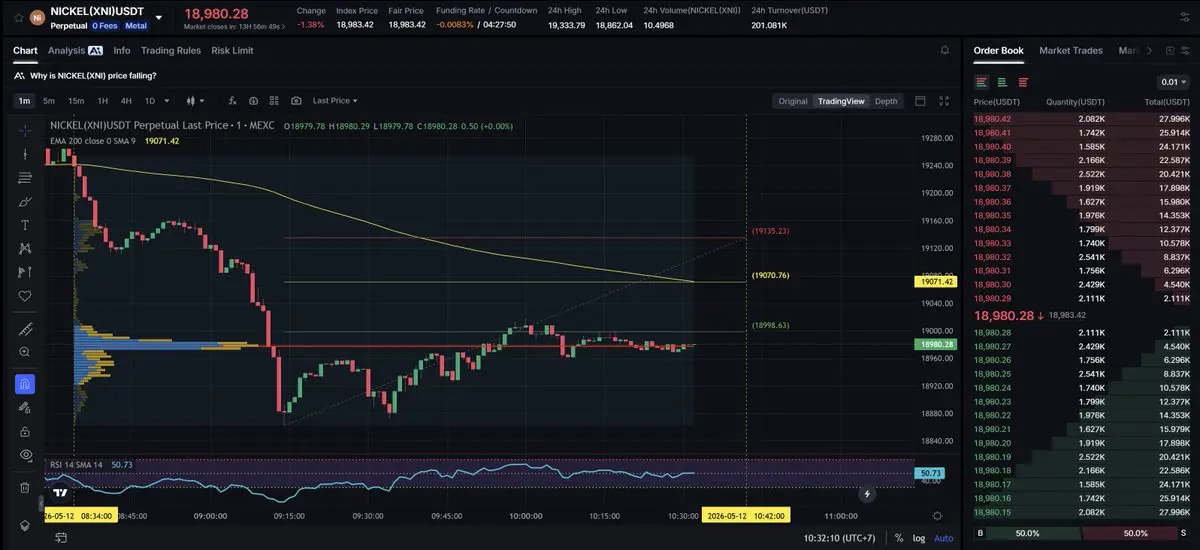The height and width of the screenshot is (550, 1200).
Task: Click the trash remove drawings icon
Action: (x=25, y=487)
